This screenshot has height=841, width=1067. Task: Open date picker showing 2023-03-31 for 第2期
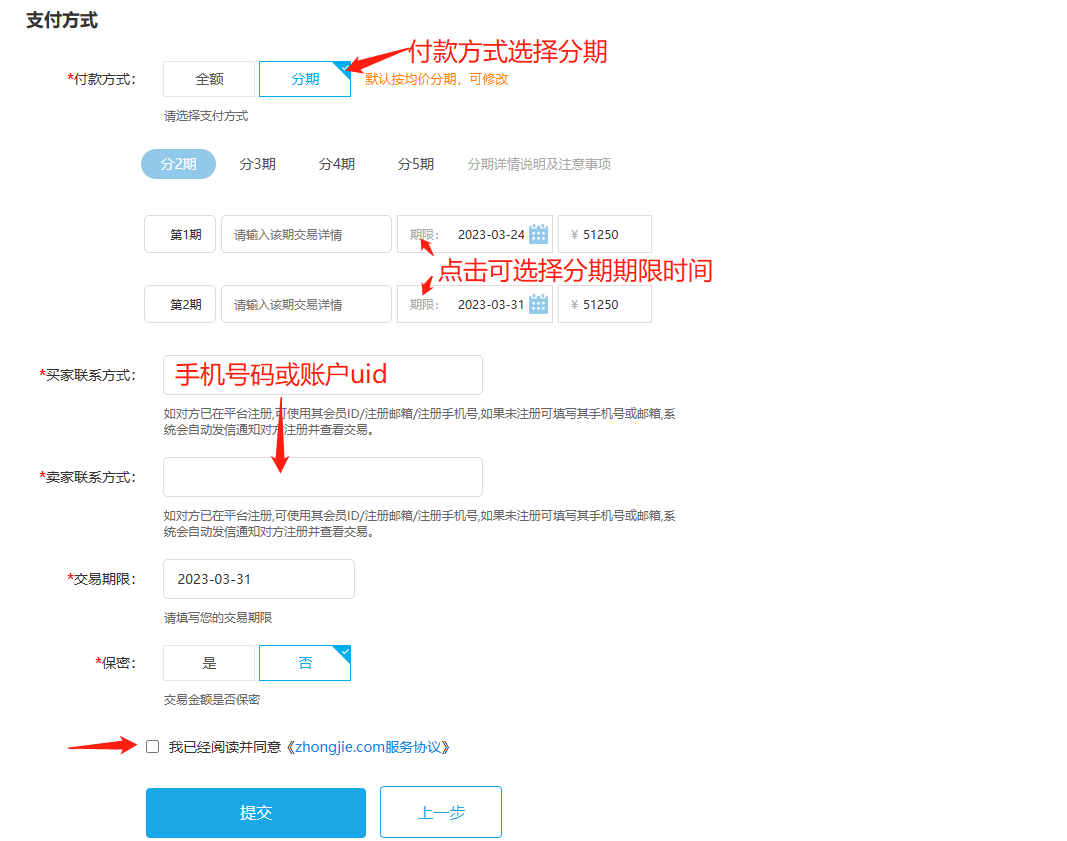490,305
